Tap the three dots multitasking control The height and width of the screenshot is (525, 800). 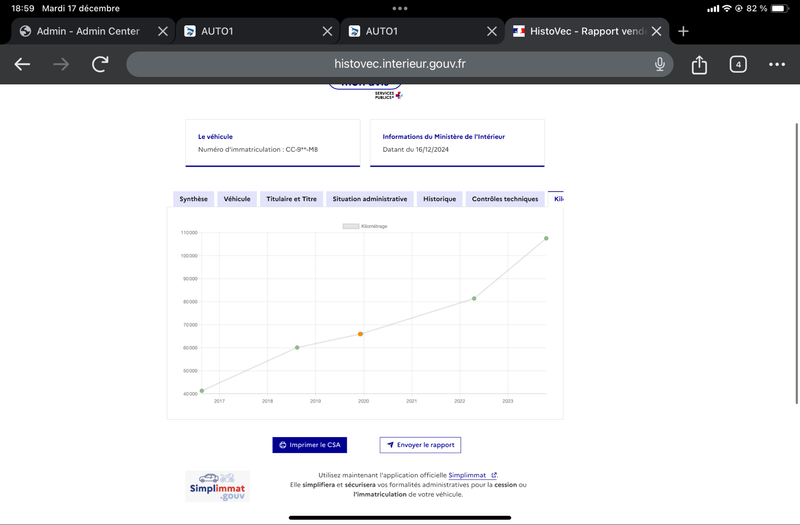(x=400, y=8)
